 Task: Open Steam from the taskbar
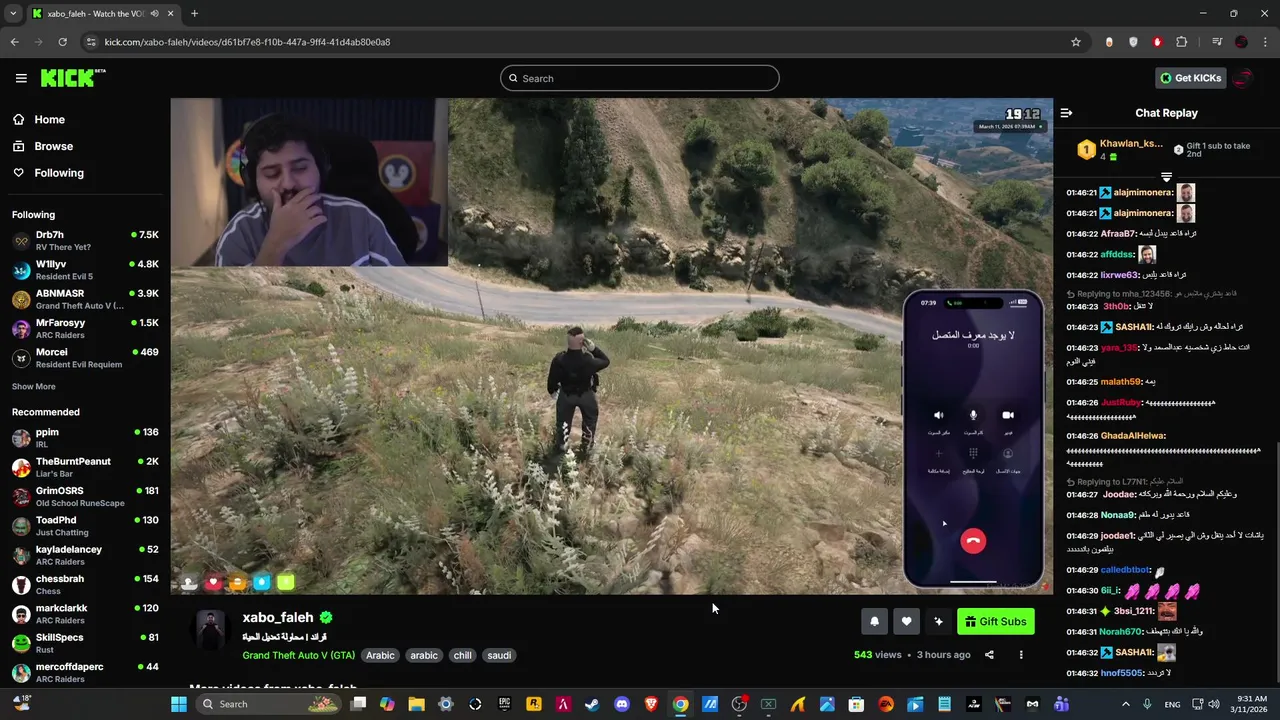(x=592, y=704)
